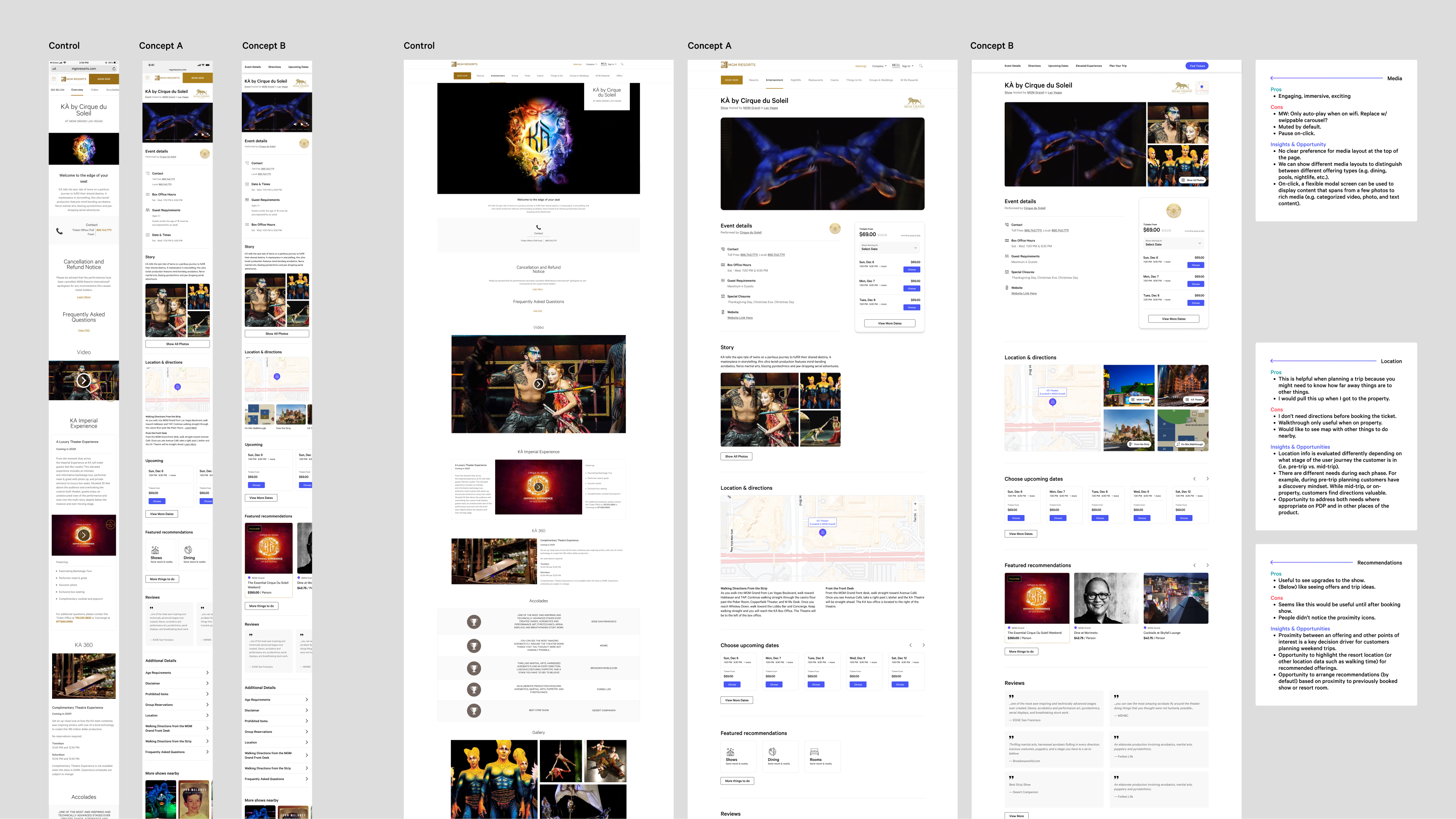This screenshot has width=1456, height=819.
Task: Click Find Tickets button in desktop Concept B
Action: pos(1197,66)
